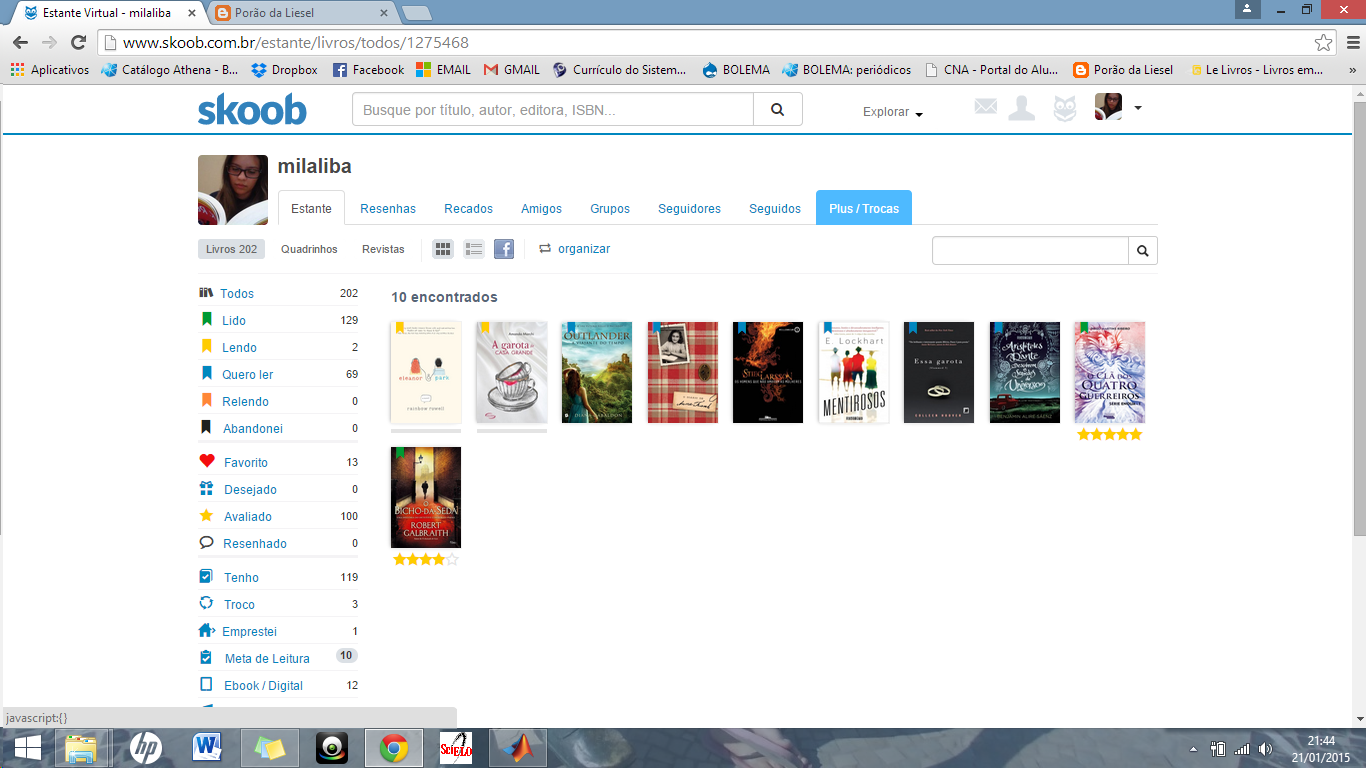Open the Amigos tab

541,208
